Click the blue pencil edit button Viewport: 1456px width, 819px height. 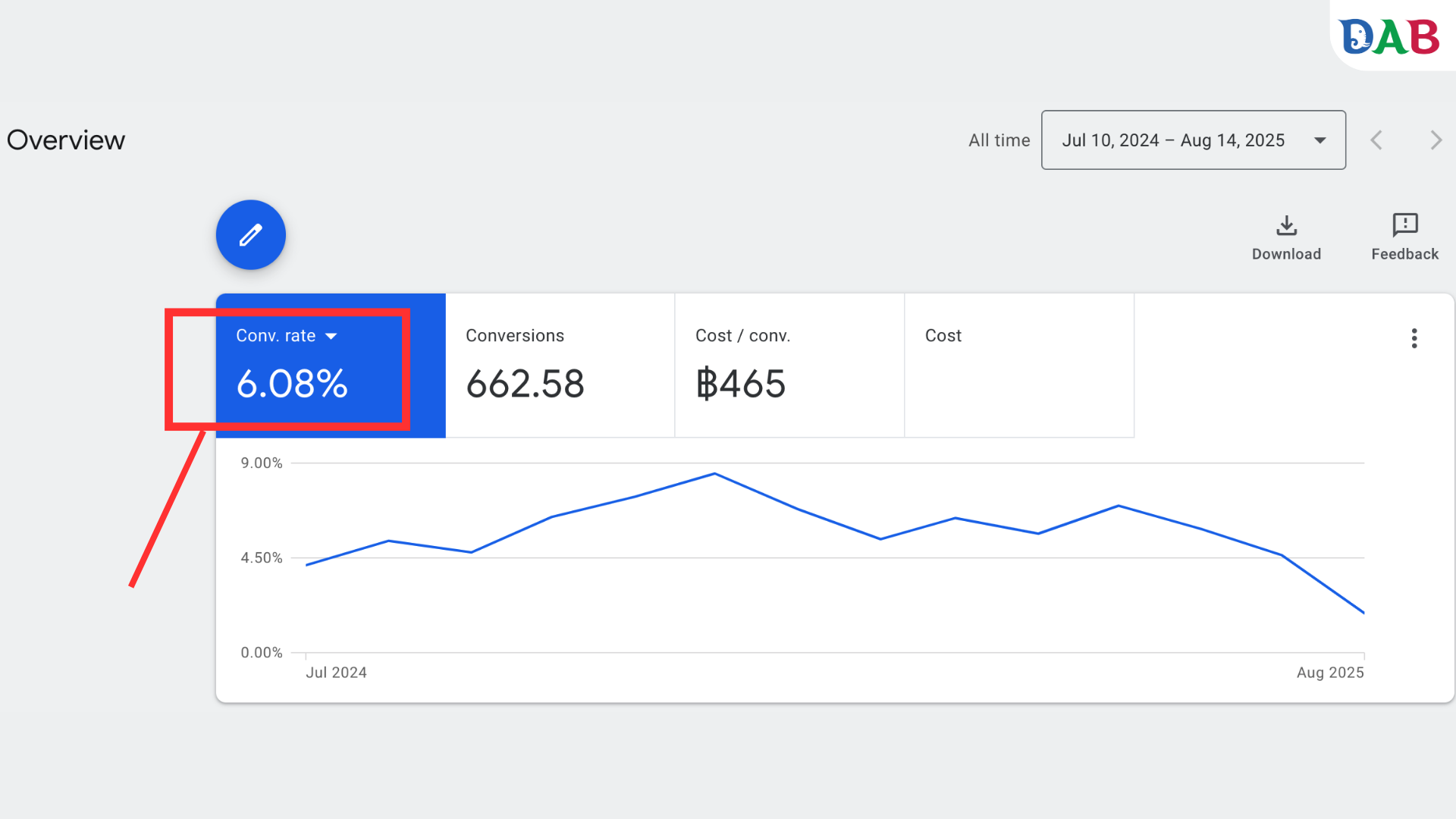tap(251, 235)
